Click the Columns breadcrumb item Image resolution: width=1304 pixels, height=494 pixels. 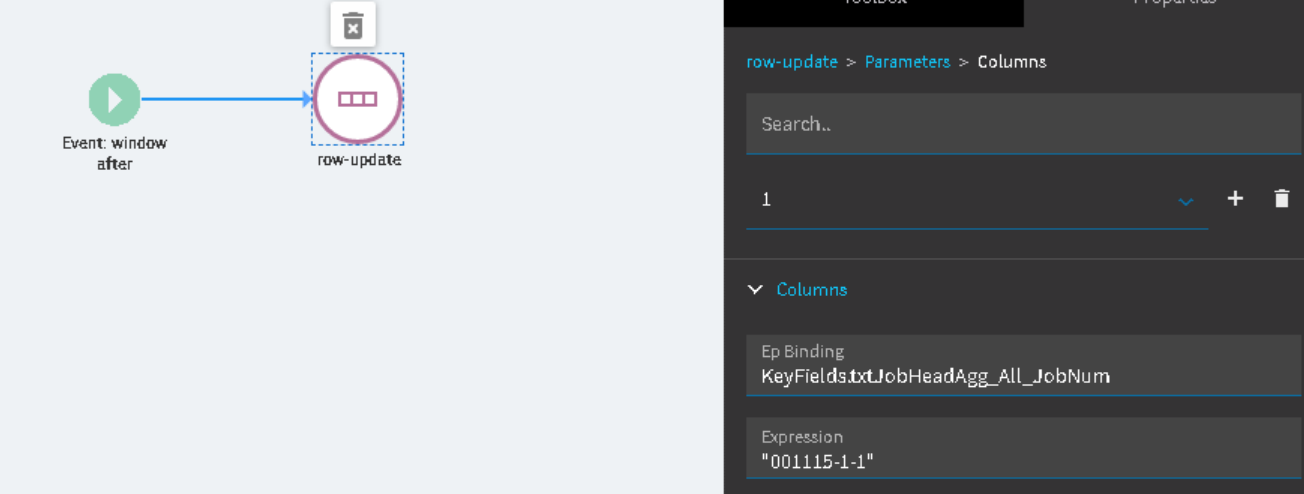pos(1012,62)
